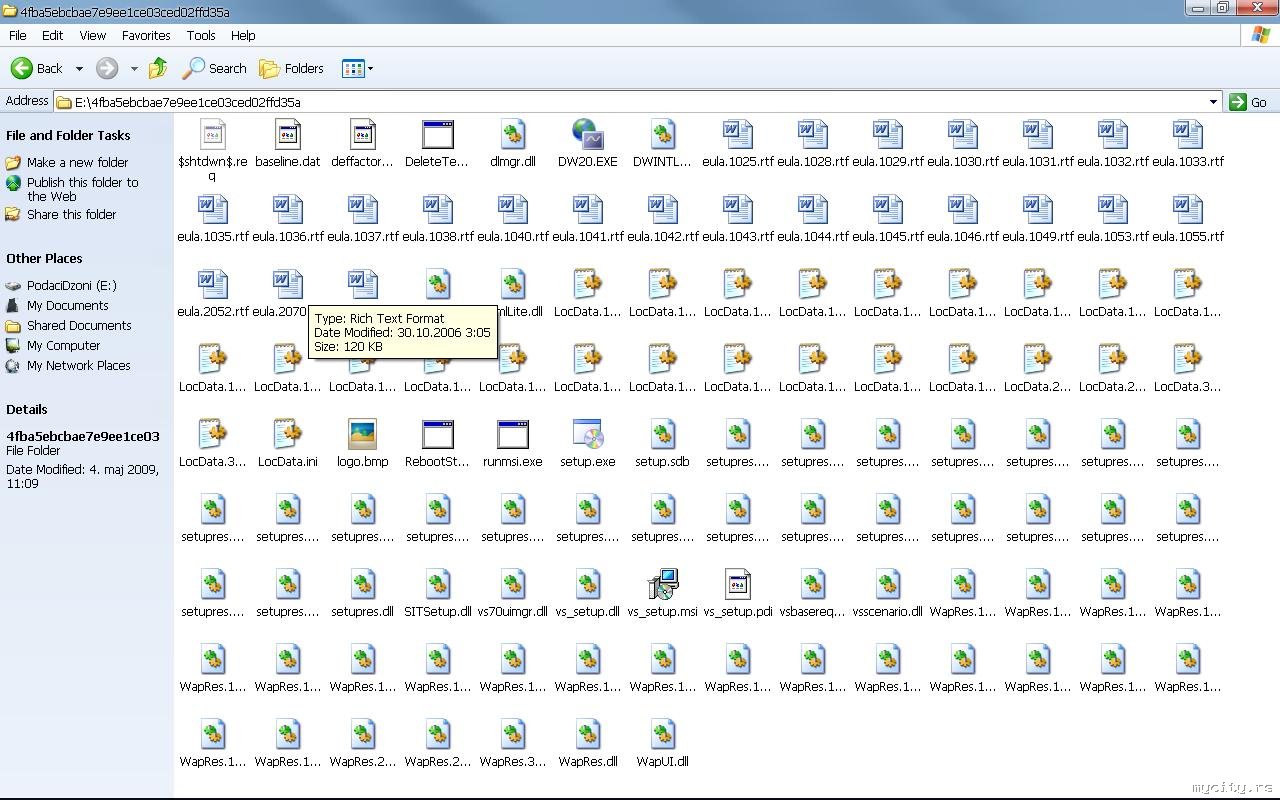Viewport: 1280px width, 800px height.
Task: Expand the address bar dropdown
Action: coord(1213,102)
